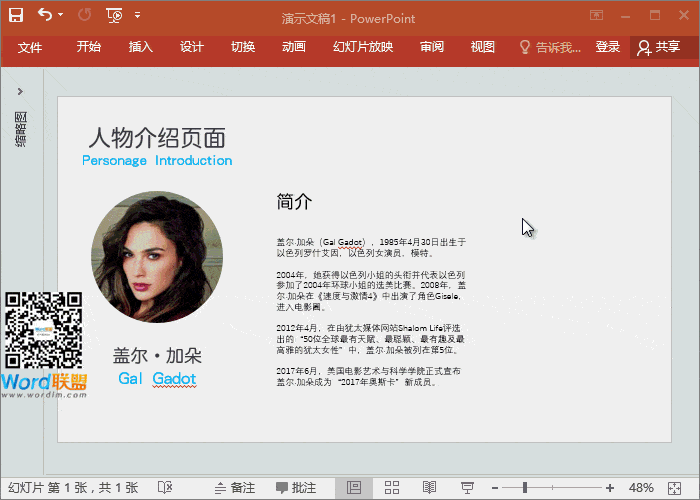Click the Undo arrow icon
700x500 pixels.
45,15
